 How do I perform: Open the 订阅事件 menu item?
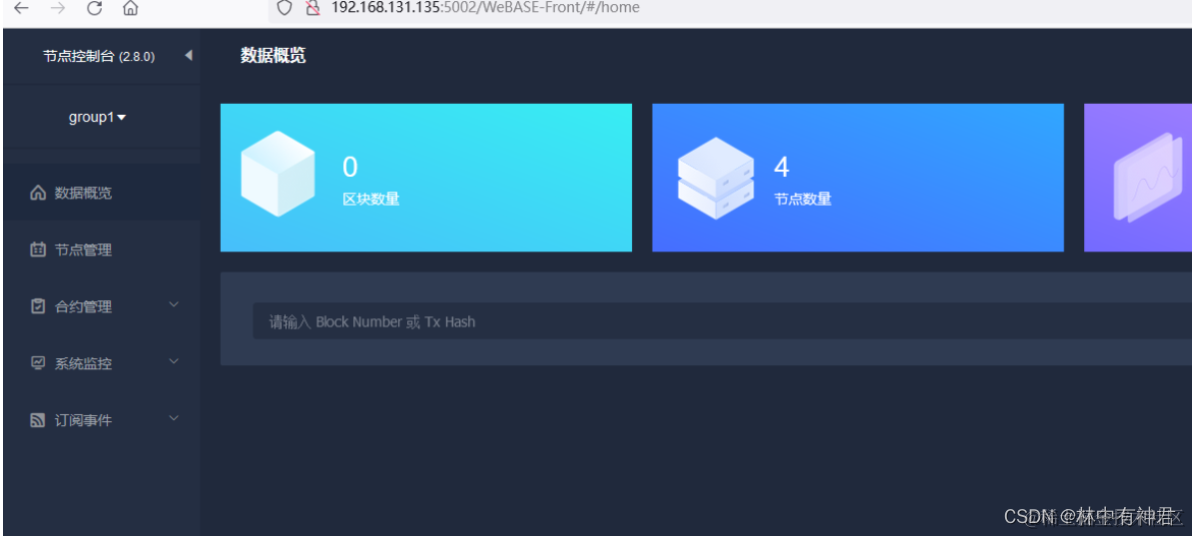point(101,420)
